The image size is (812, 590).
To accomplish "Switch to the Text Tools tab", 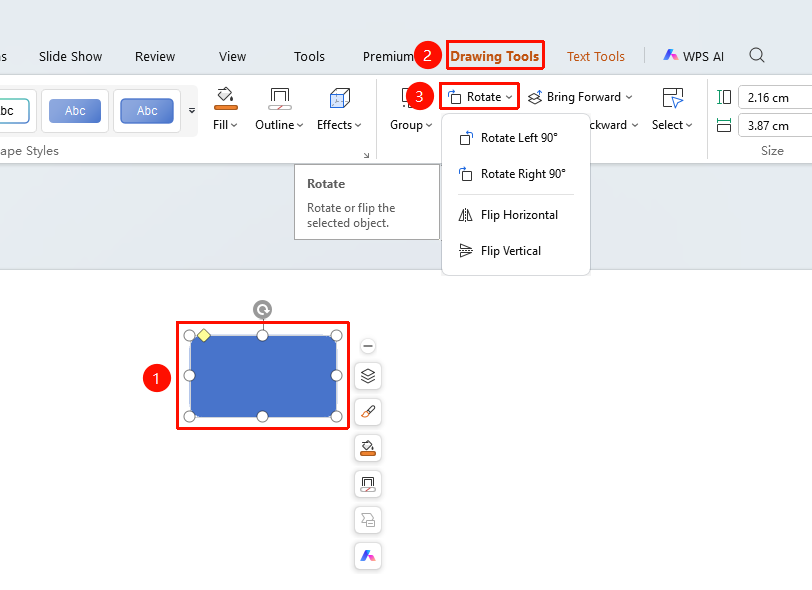I will pyautogui.click(x=596, y=56).
